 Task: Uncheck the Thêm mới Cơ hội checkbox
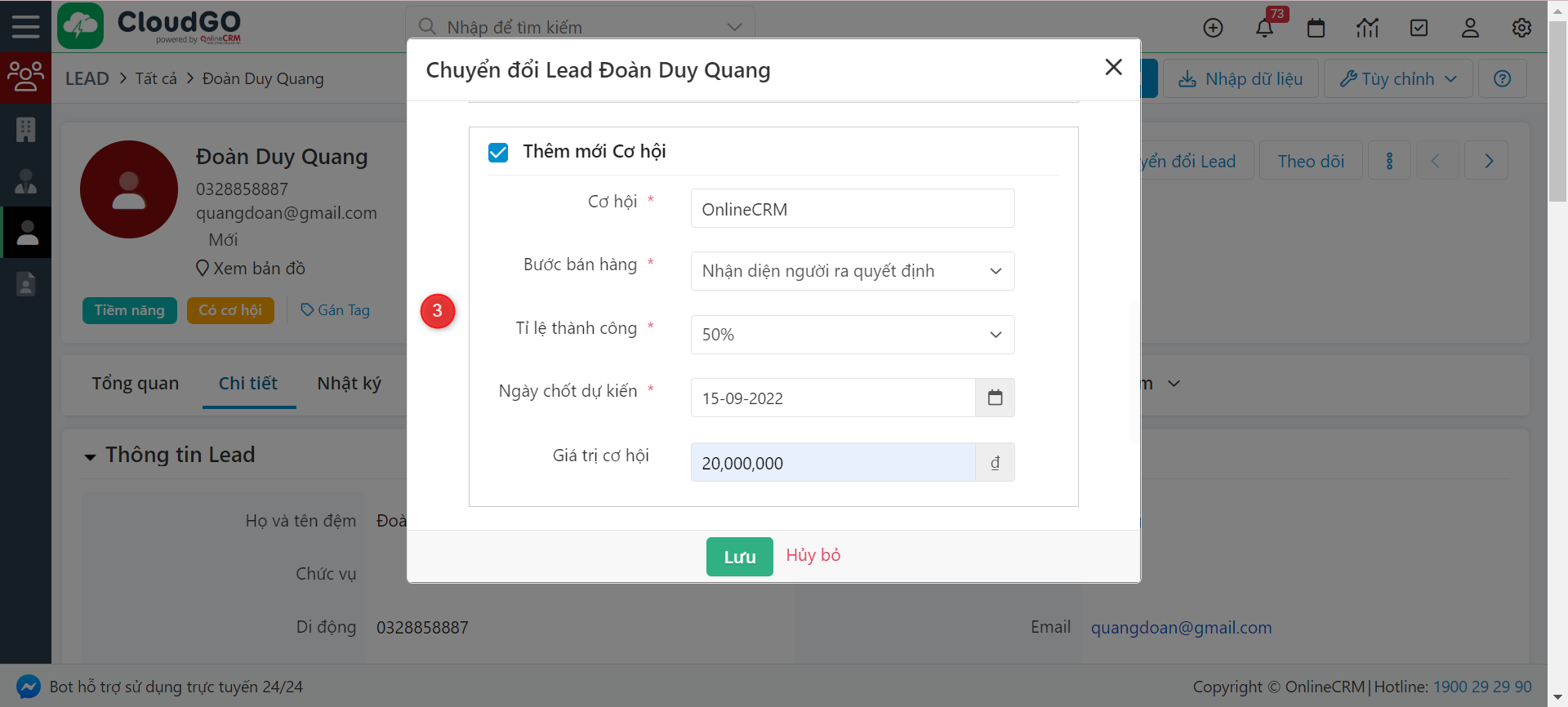(498, 153)
